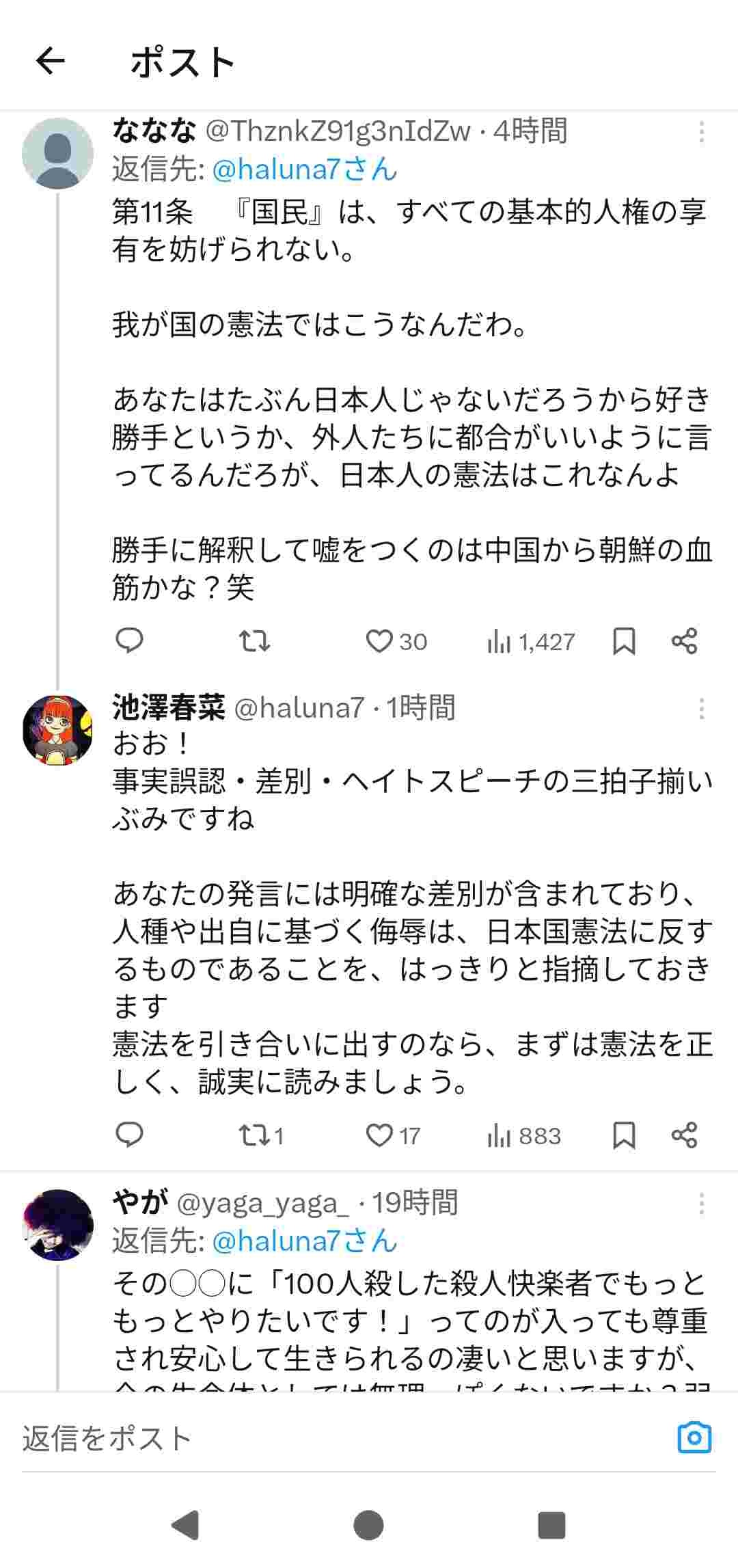Viewport: 738px width, 1568px height.
Task: Repost 池澤春菜's post with 1 repost
Action: tap(254, 1135)
